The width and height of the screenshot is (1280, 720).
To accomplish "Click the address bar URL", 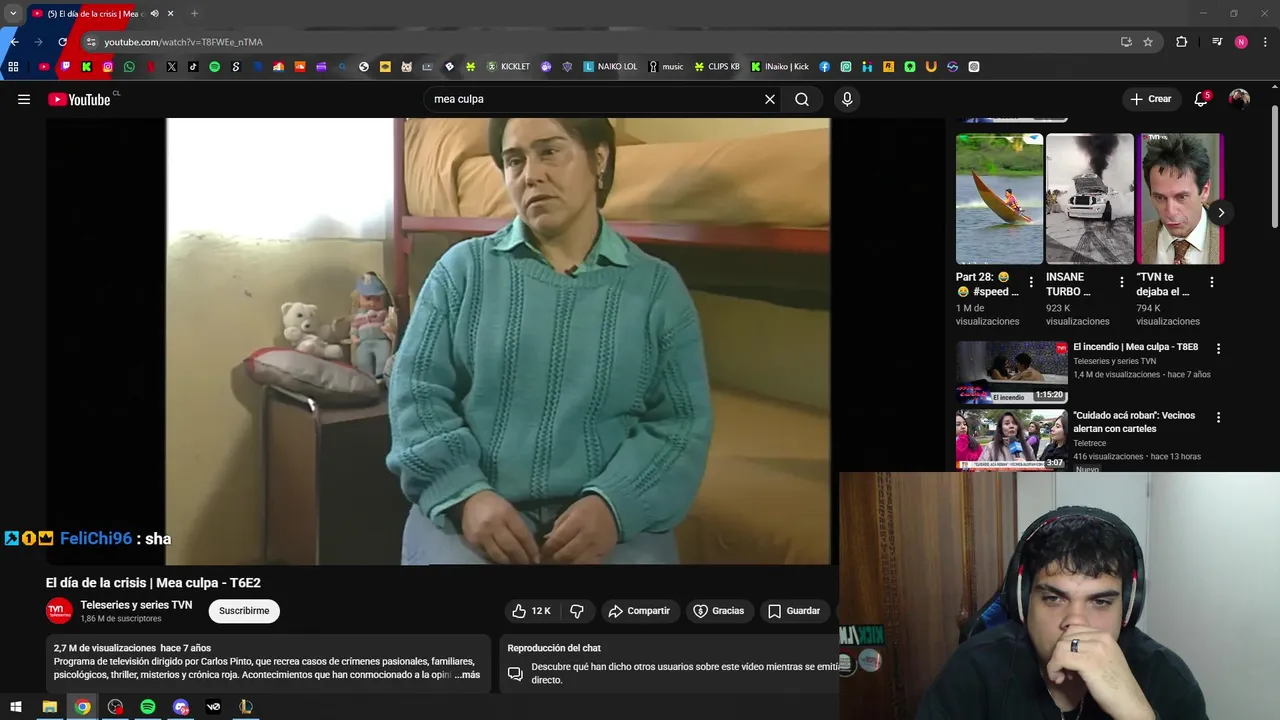I will 183,42.
